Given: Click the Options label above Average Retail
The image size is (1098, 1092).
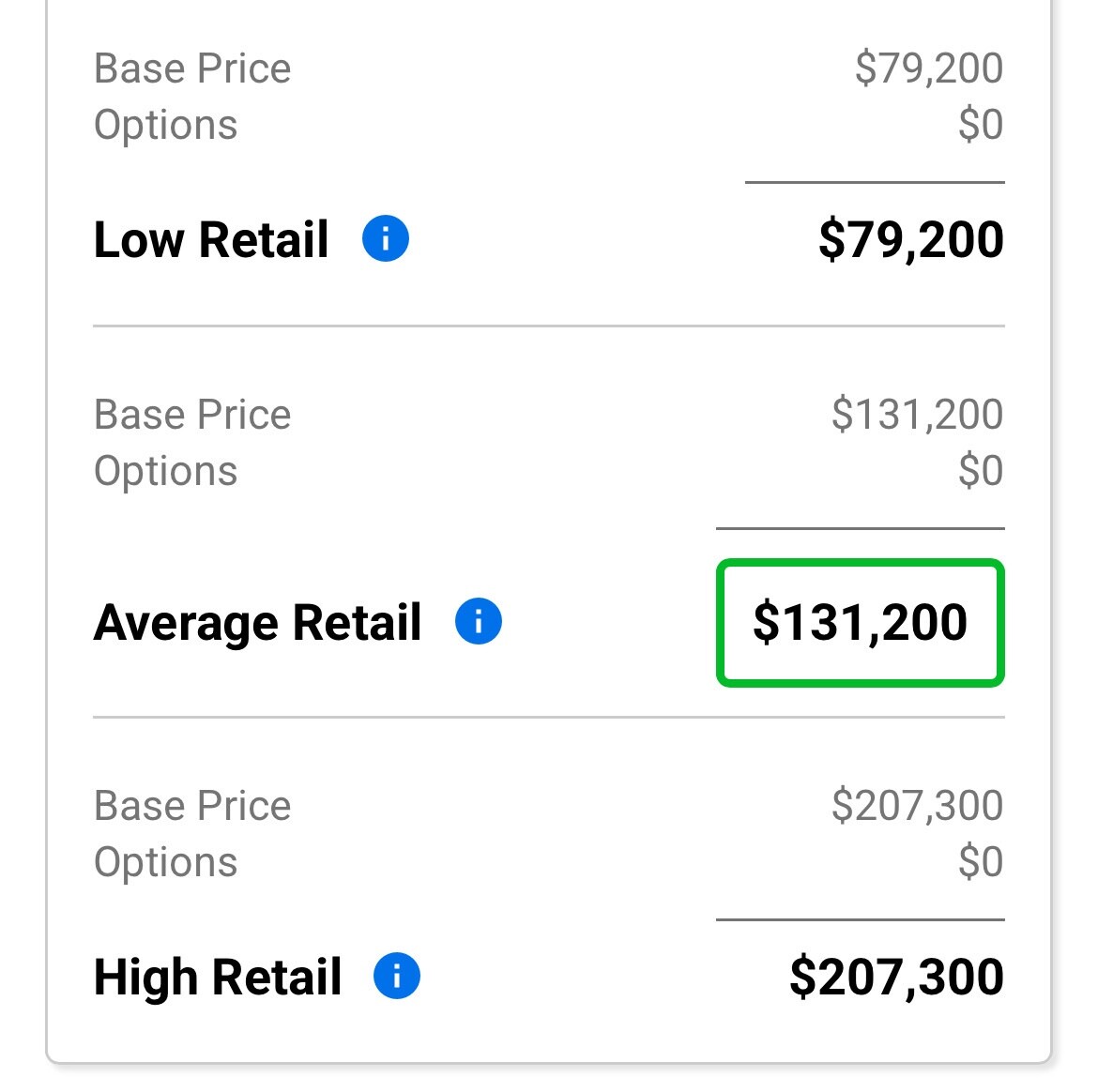Looking at the screenshot, I should coord(165,471).
